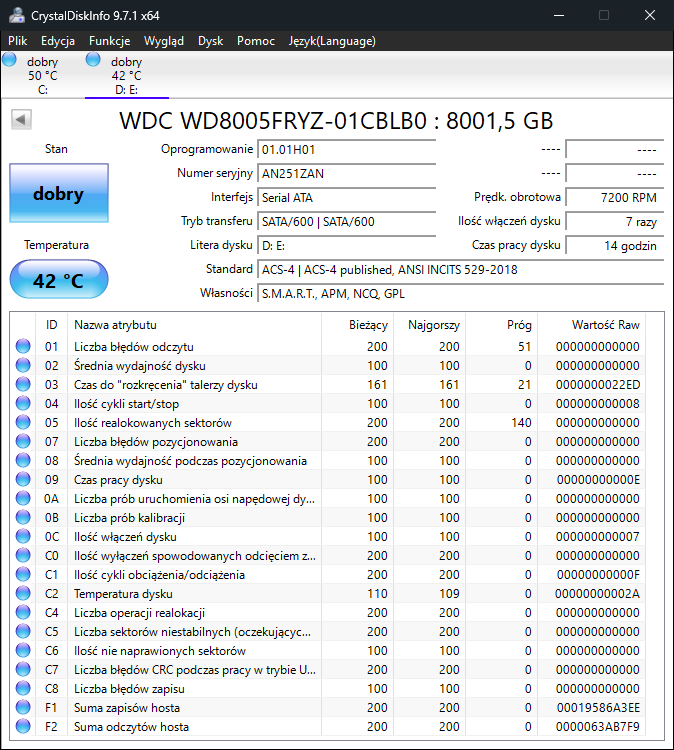Open the Edycja menu

[58, 41]
